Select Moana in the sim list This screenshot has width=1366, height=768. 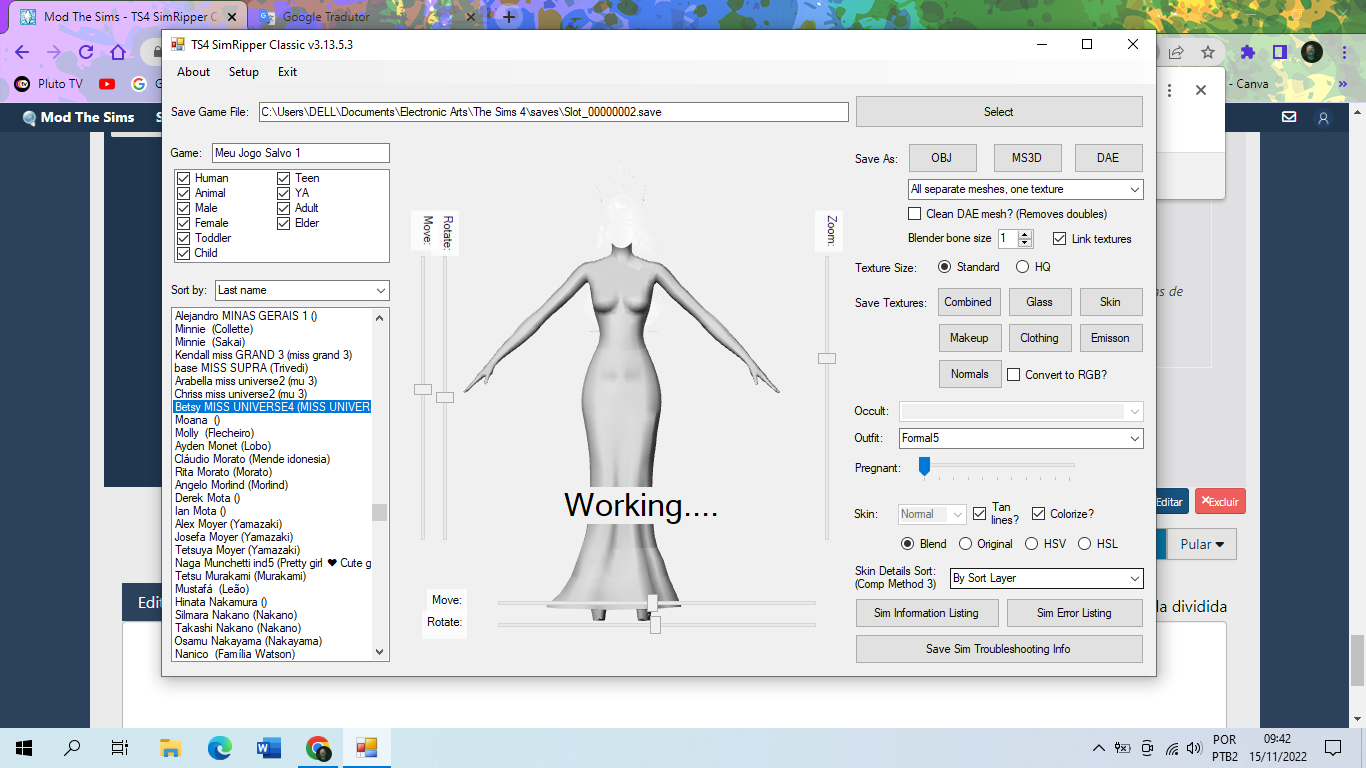pyautogui.click(x=197, y=420)
